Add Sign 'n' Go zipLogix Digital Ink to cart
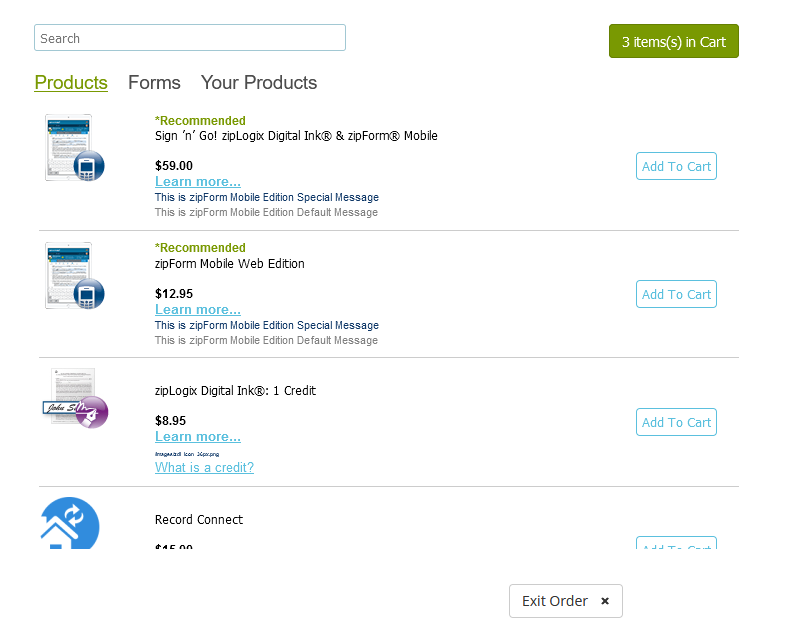Image resolution: width=803 pixels, height=636 pixels. click(676, 166)
